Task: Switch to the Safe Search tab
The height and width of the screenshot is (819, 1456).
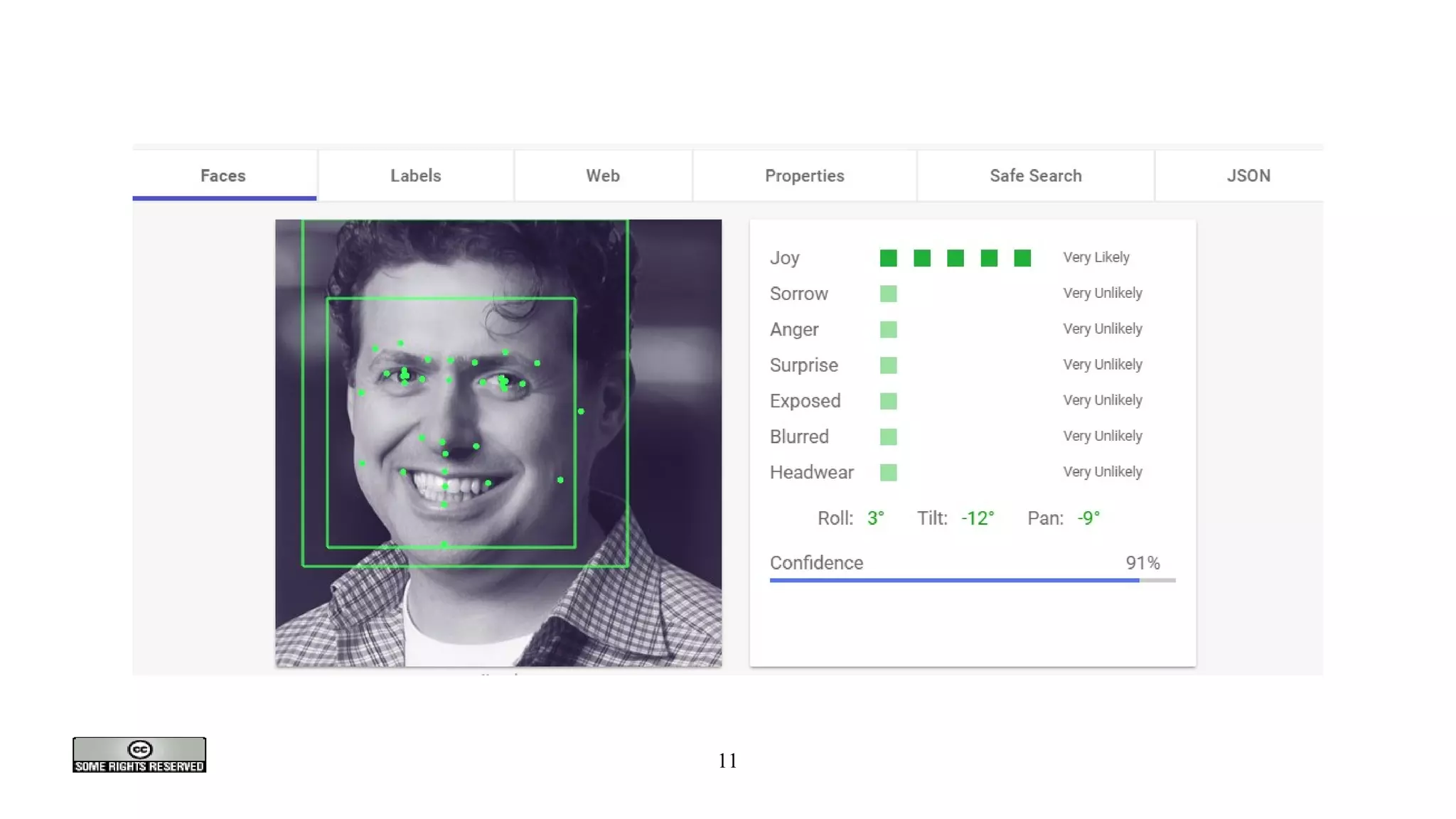Action: [x=1035, y=176]
